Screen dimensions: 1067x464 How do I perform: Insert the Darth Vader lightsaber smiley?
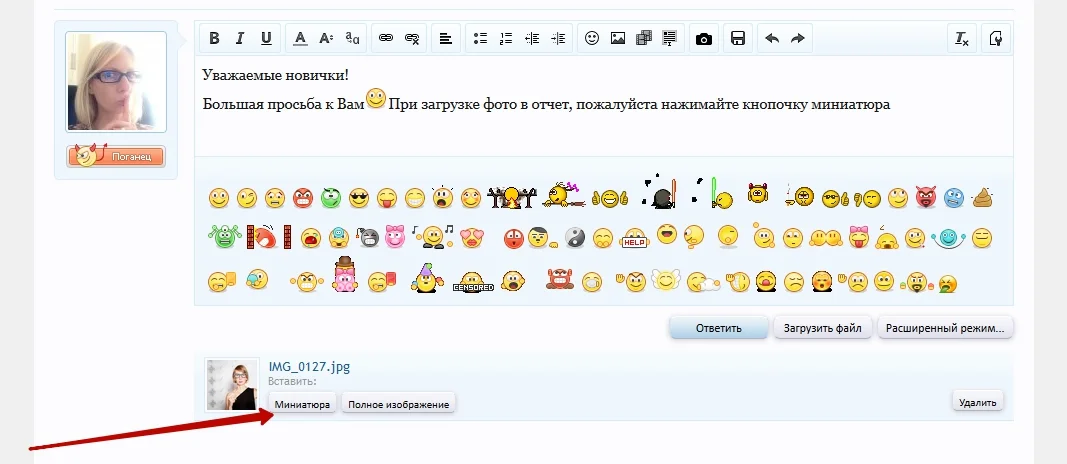click(659, 193)
